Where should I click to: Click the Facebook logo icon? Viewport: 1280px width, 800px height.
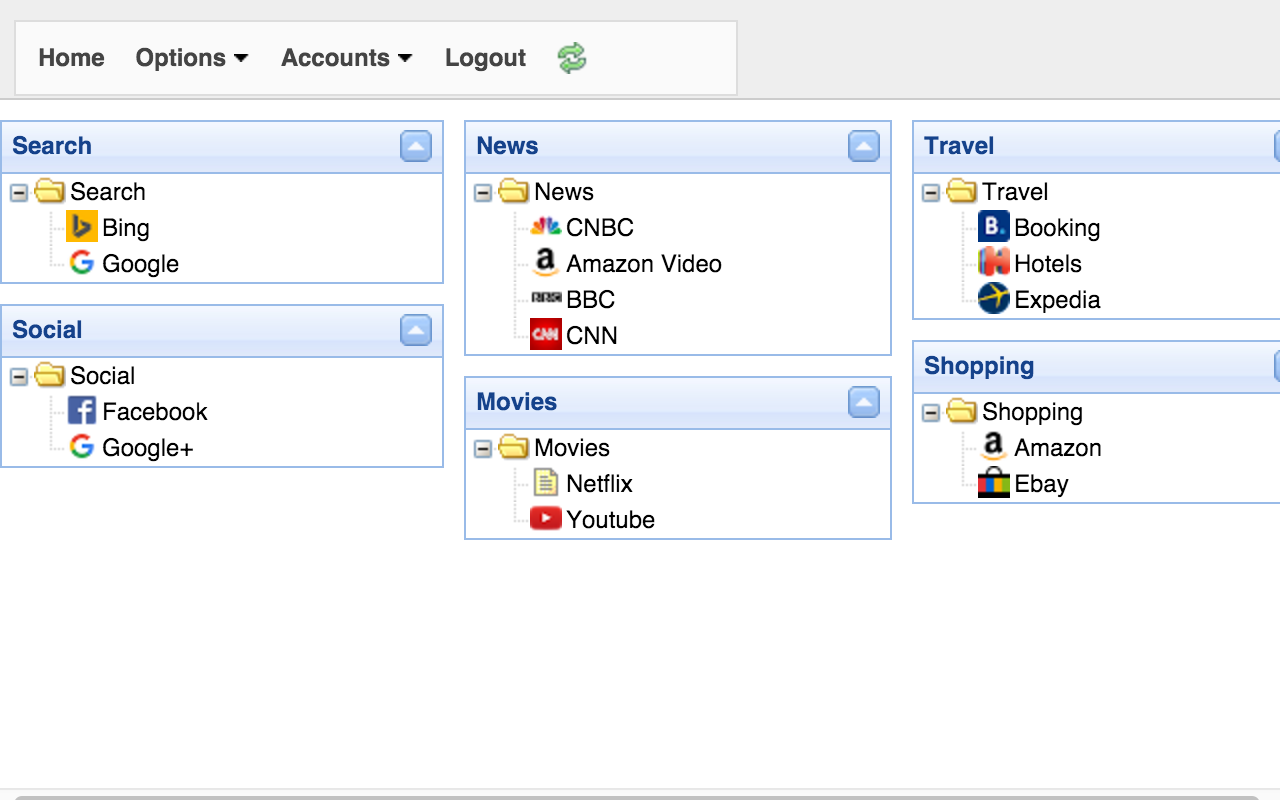(82, 411)
